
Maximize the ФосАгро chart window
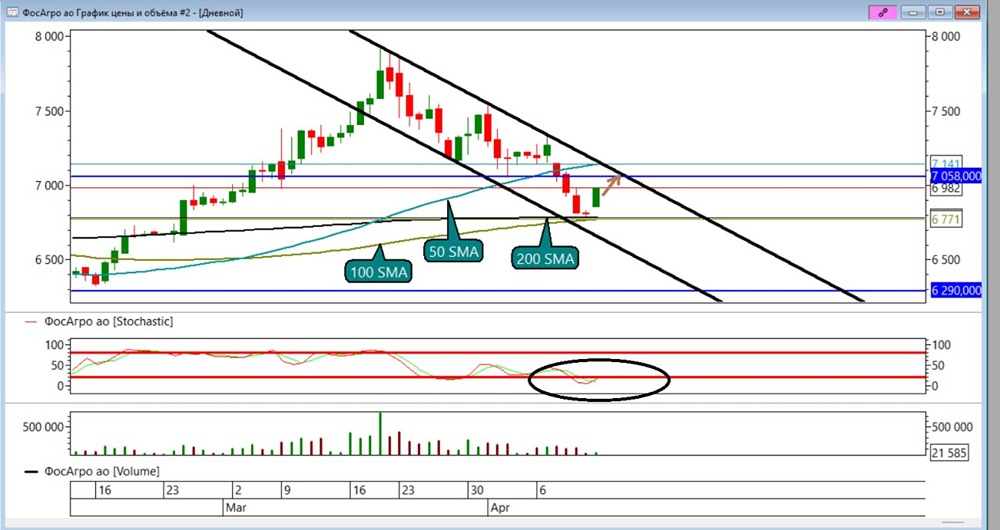pos(941,12)
